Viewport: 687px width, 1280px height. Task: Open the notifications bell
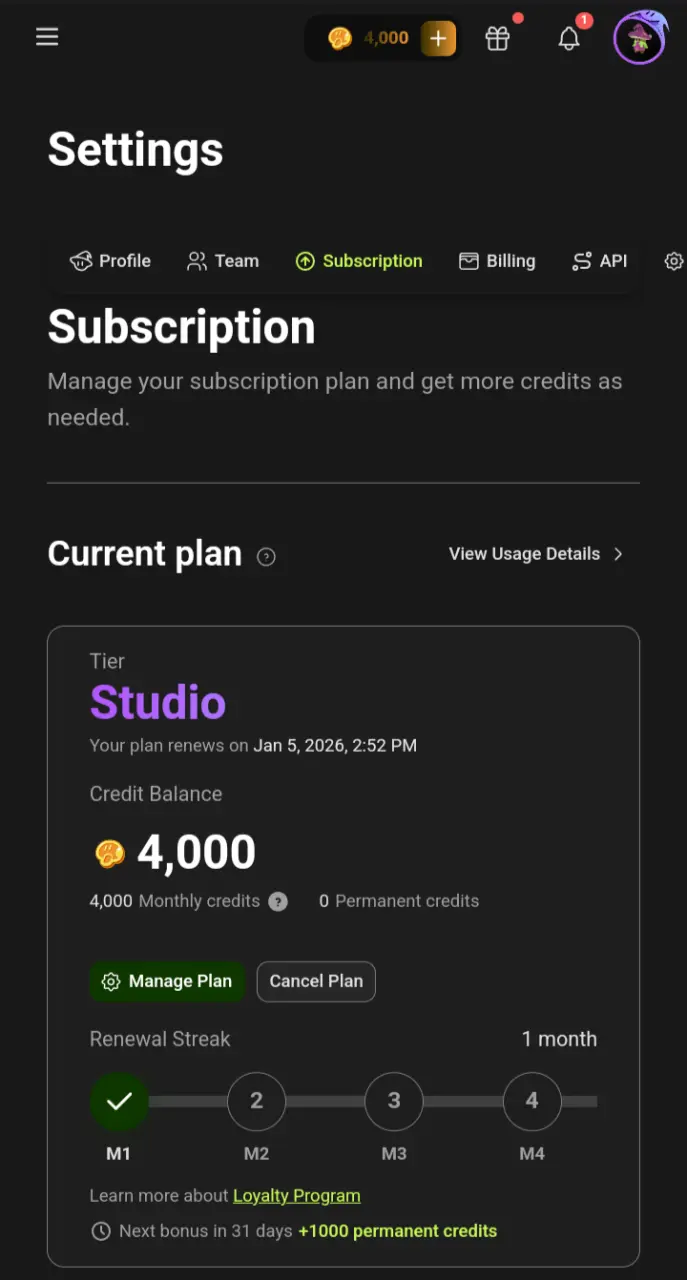click(569, 38)
